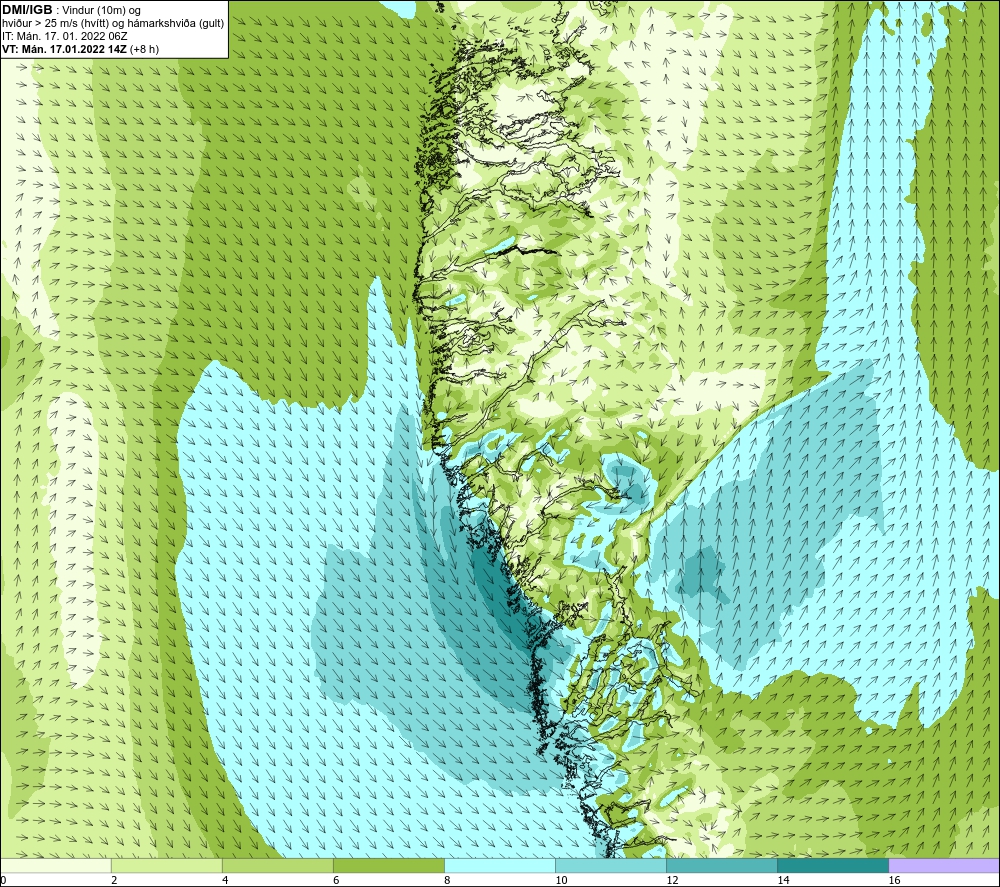The image size is (1000, 887).
Task: Click the 0–2 m/s palest legend color band
Action: pos(55,865)
